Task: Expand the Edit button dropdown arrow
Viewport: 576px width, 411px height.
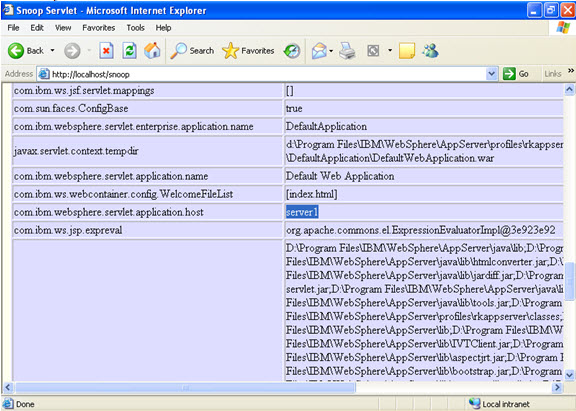Action: click(x=390, y=51)
